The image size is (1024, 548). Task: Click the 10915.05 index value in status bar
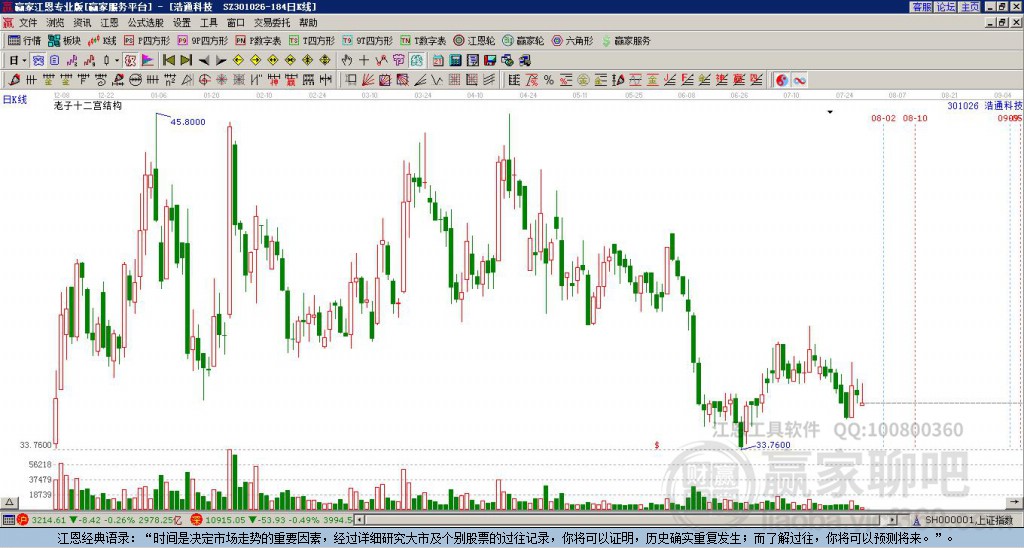tap(223, 520)
